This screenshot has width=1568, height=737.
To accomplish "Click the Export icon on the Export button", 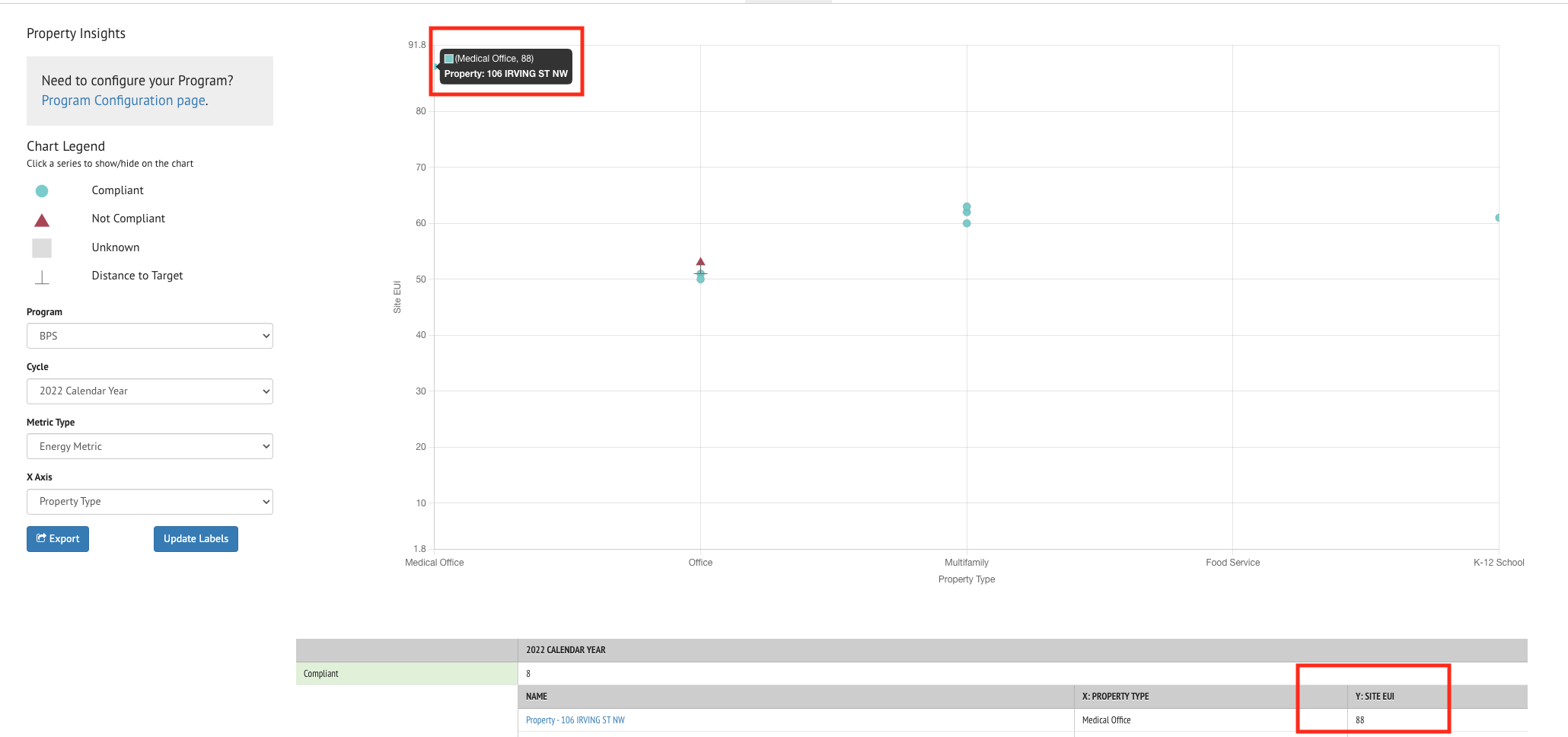I will [x=43, y=538].
